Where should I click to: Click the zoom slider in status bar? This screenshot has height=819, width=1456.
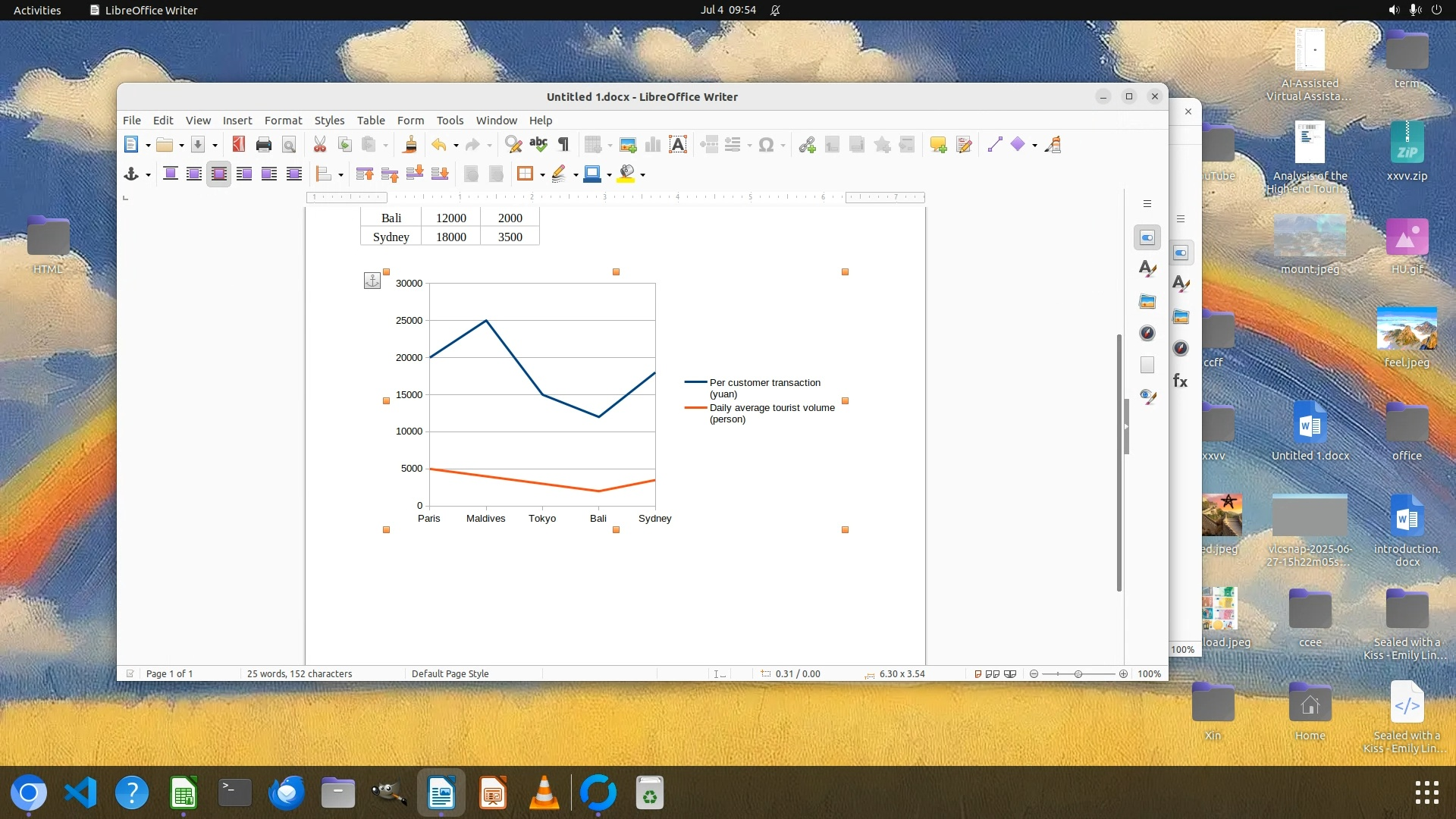(x=1078, y=673)
